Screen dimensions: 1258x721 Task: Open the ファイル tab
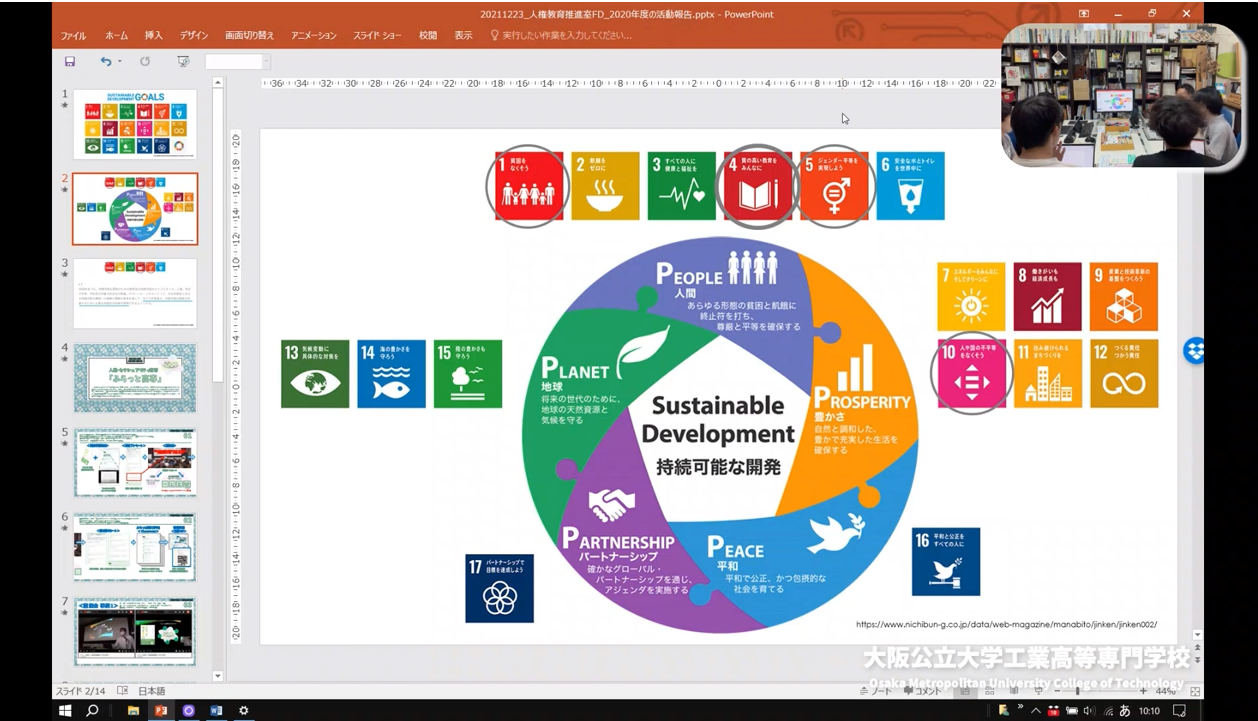(73, 35)
